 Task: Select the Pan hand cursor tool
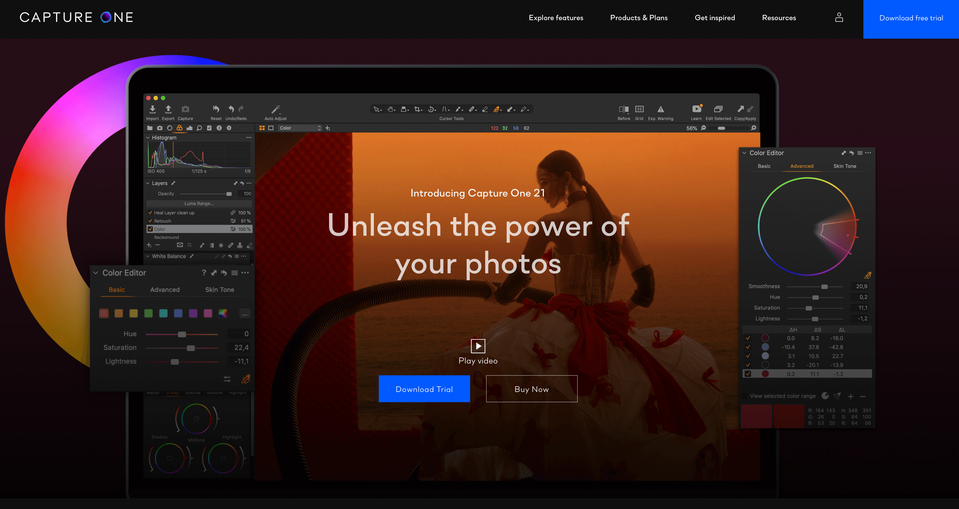(391, 110)
